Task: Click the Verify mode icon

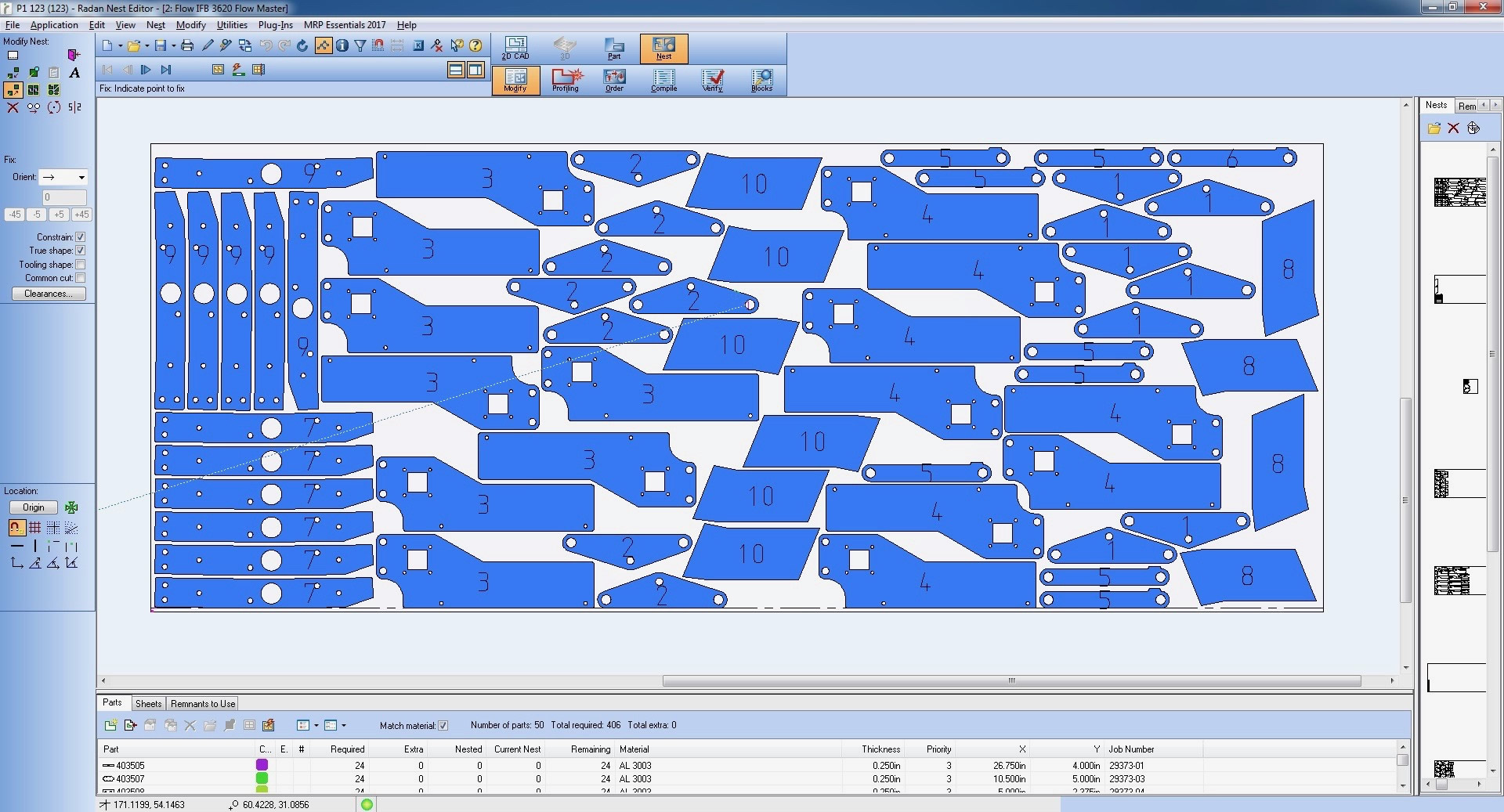Action: pos(712,80)
